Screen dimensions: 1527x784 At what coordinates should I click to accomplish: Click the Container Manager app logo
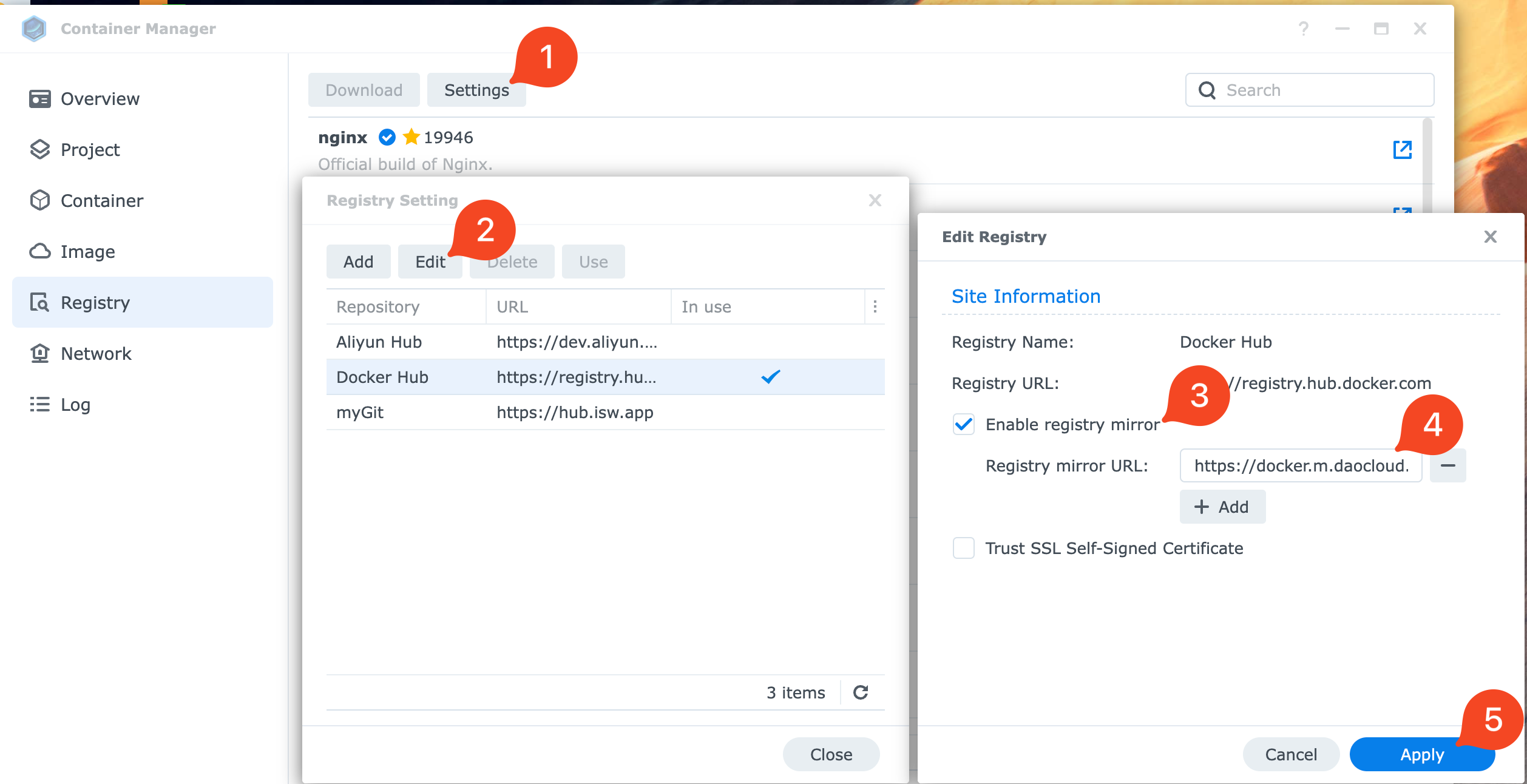pyautogui.click(x=34, y=29)
